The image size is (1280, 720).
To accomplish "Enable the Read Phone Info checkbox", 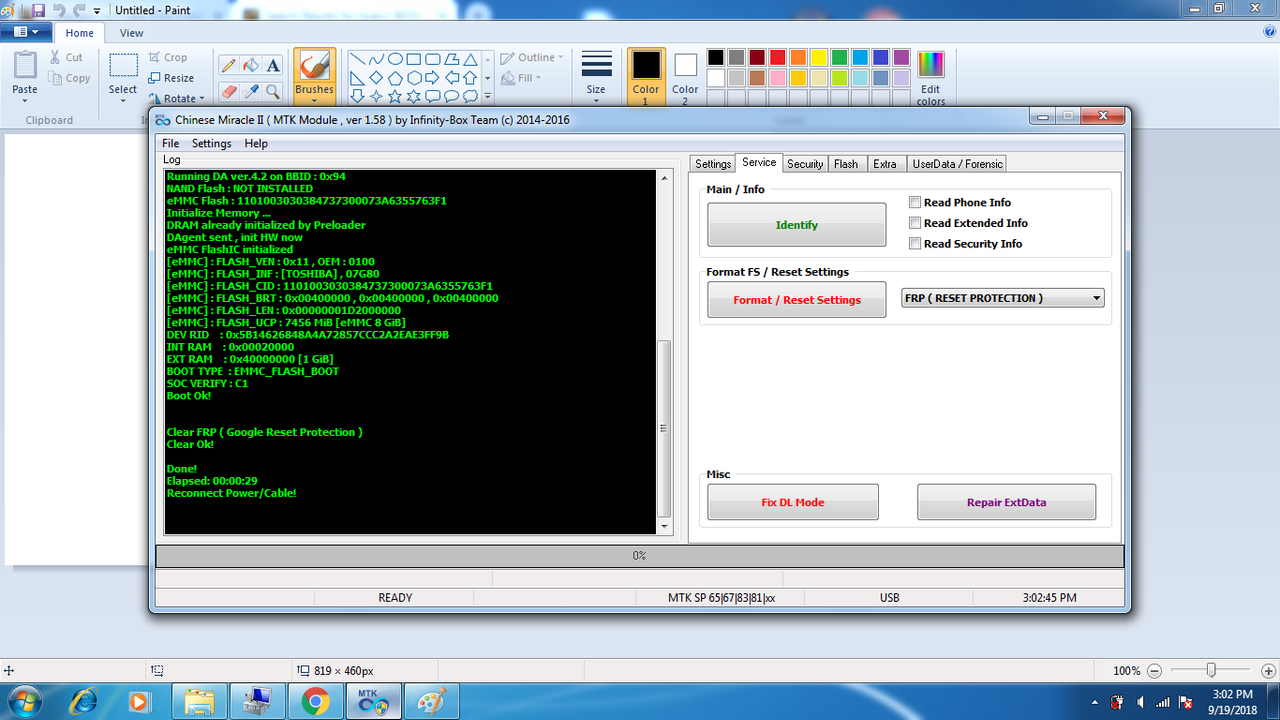I will (914, 202).
